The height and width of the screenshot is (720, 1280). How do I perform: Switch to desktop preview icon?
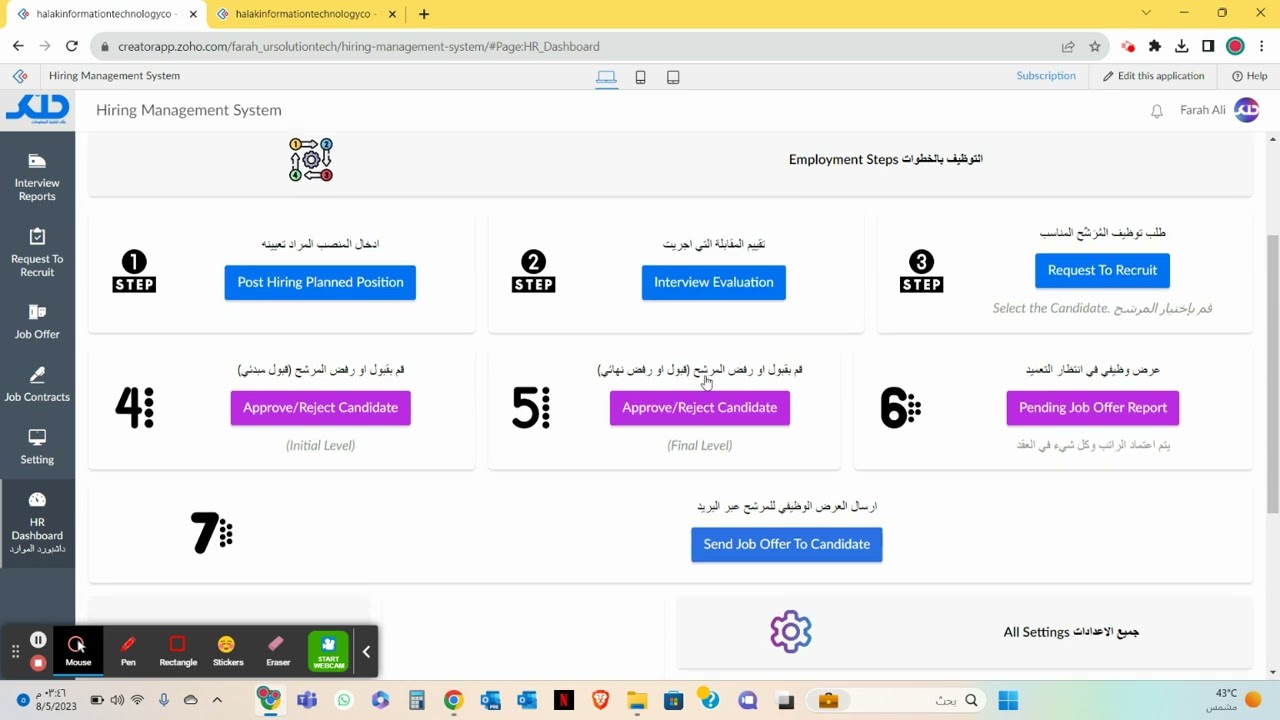click(606, 77)
